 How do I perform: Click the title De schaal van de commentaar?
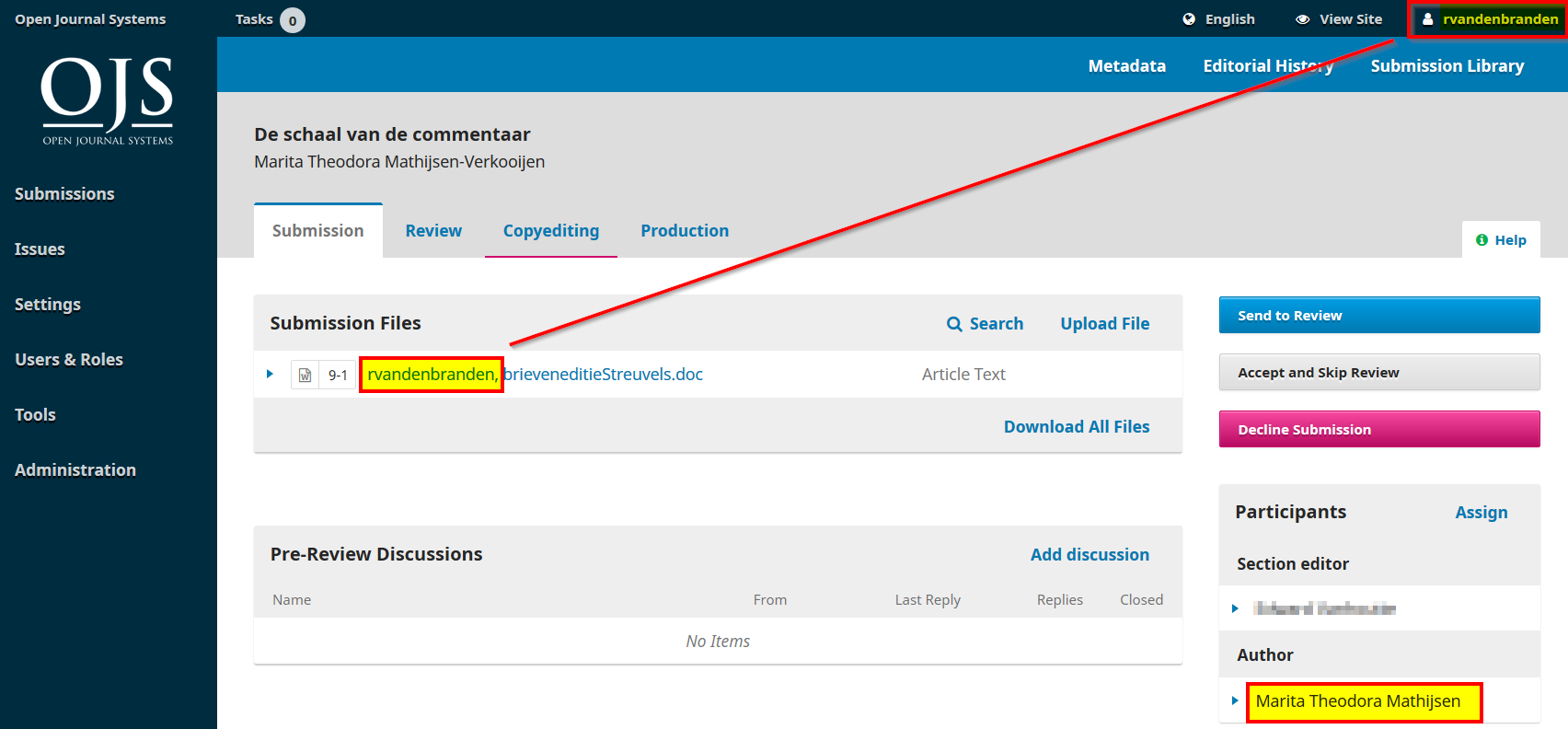392,134
